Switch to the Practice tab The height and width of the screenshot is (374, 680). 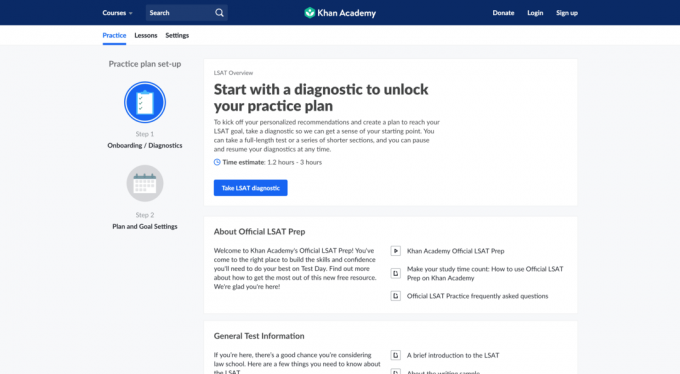[x=114, y=36]
